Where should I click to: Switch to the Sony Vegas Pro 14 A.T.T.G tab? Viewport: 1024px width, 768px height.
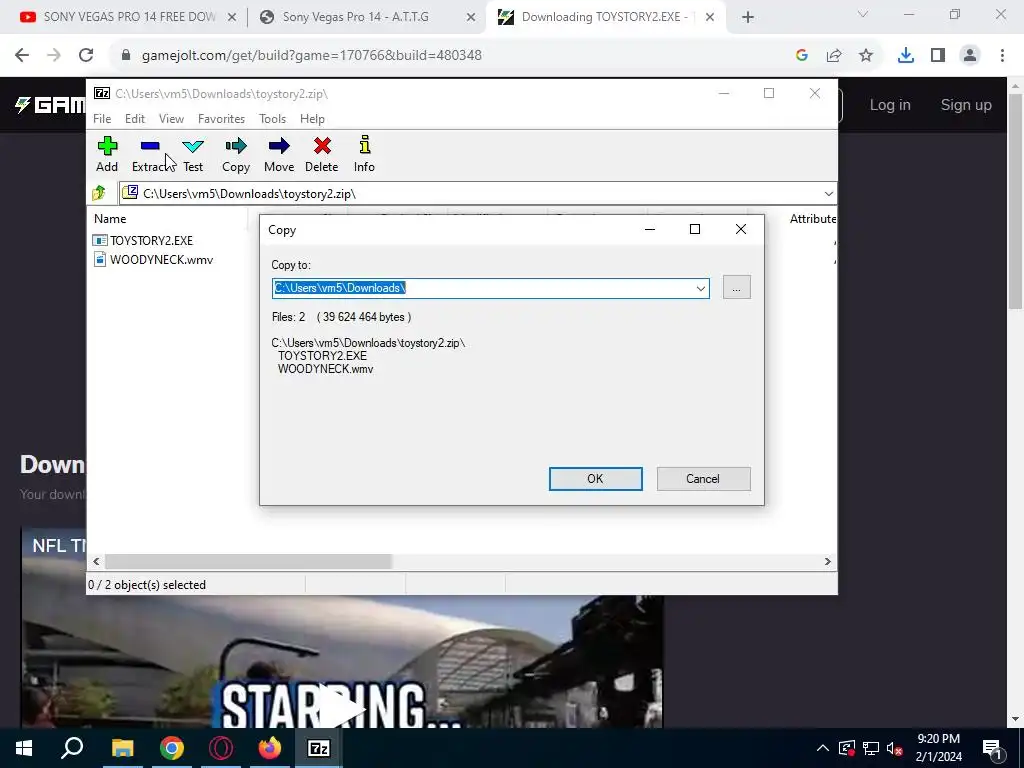356,17
